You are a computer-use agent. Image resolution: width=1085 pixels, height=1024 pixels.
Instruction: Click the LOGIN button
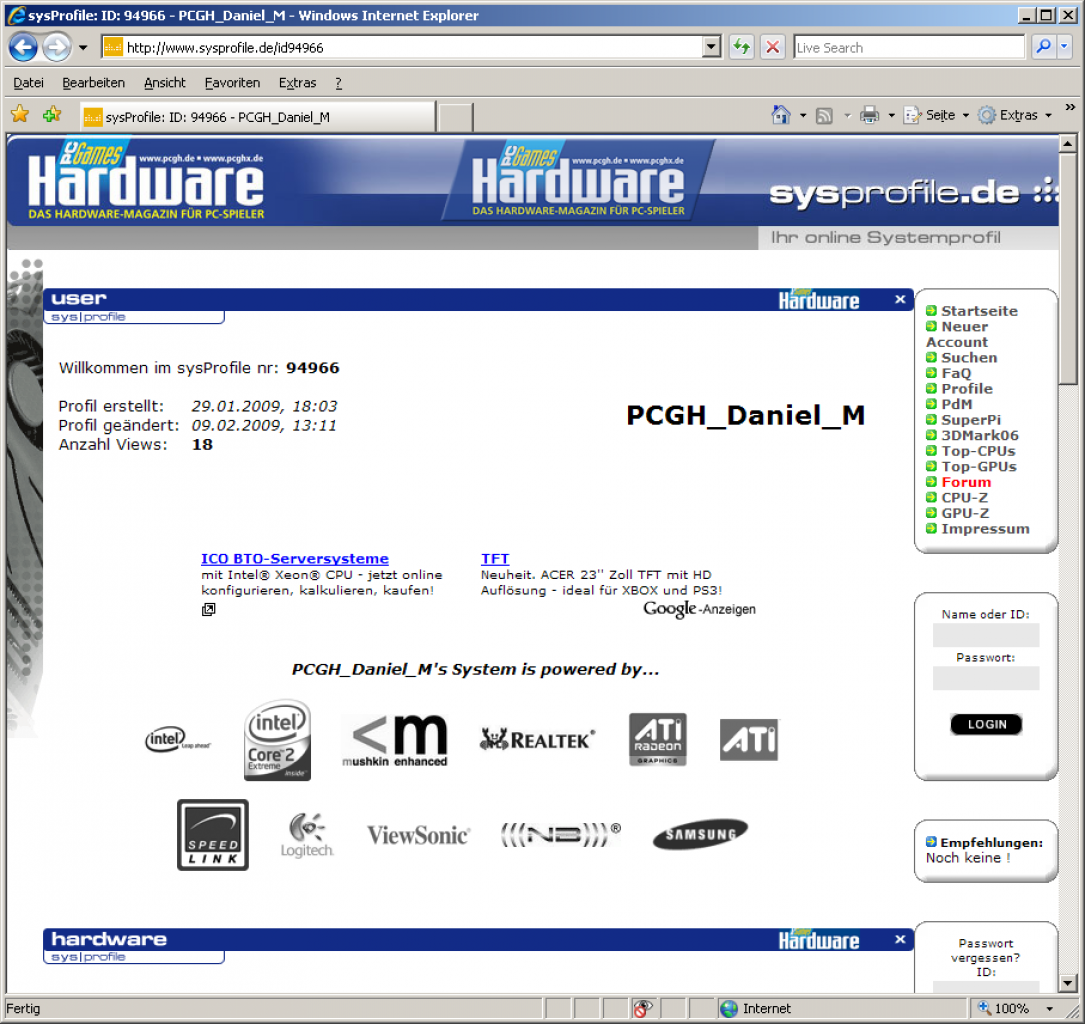click(986, 724)
